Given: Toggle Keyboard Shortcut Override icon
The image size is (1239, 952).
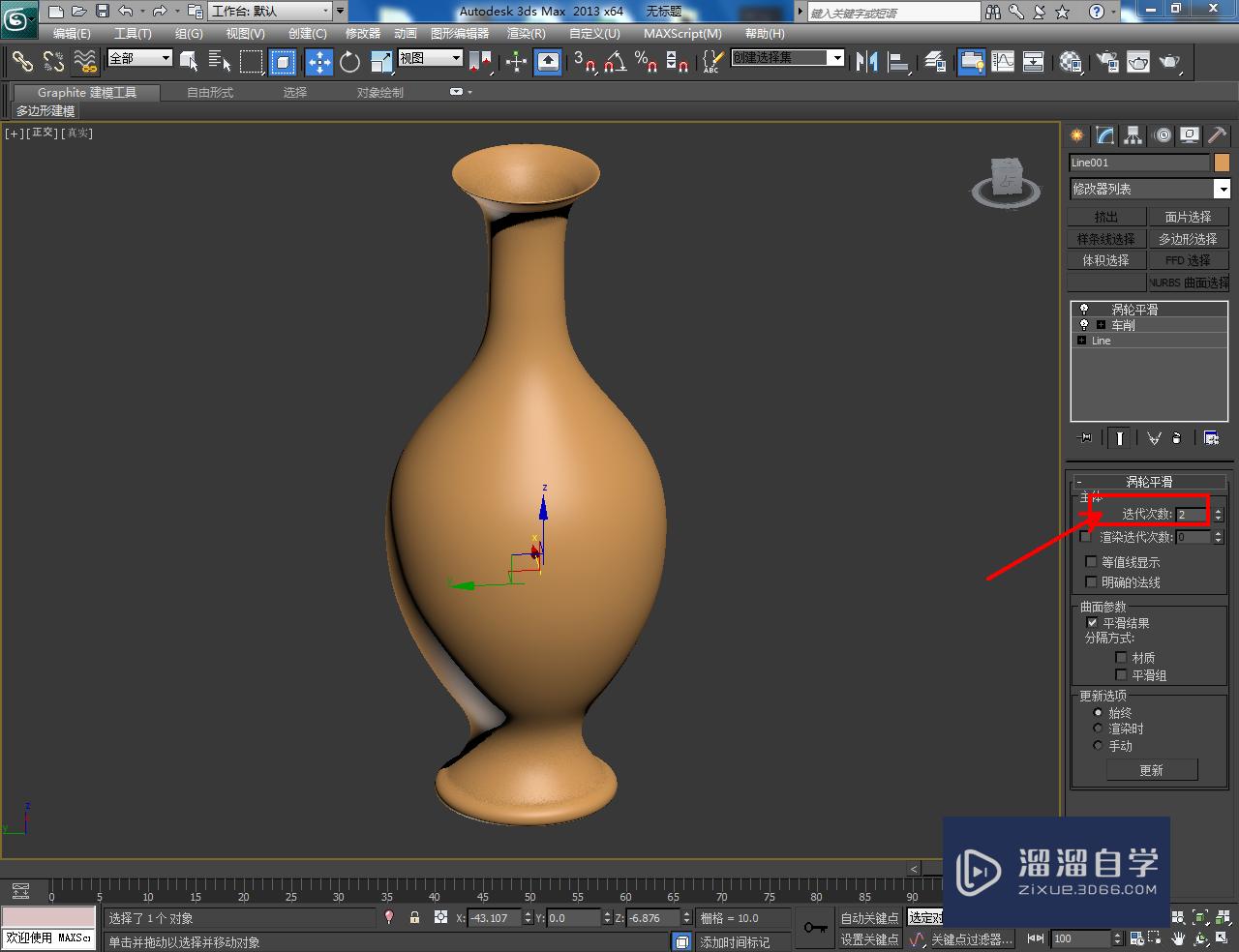Looking at the screenshot, I should 548,62.
